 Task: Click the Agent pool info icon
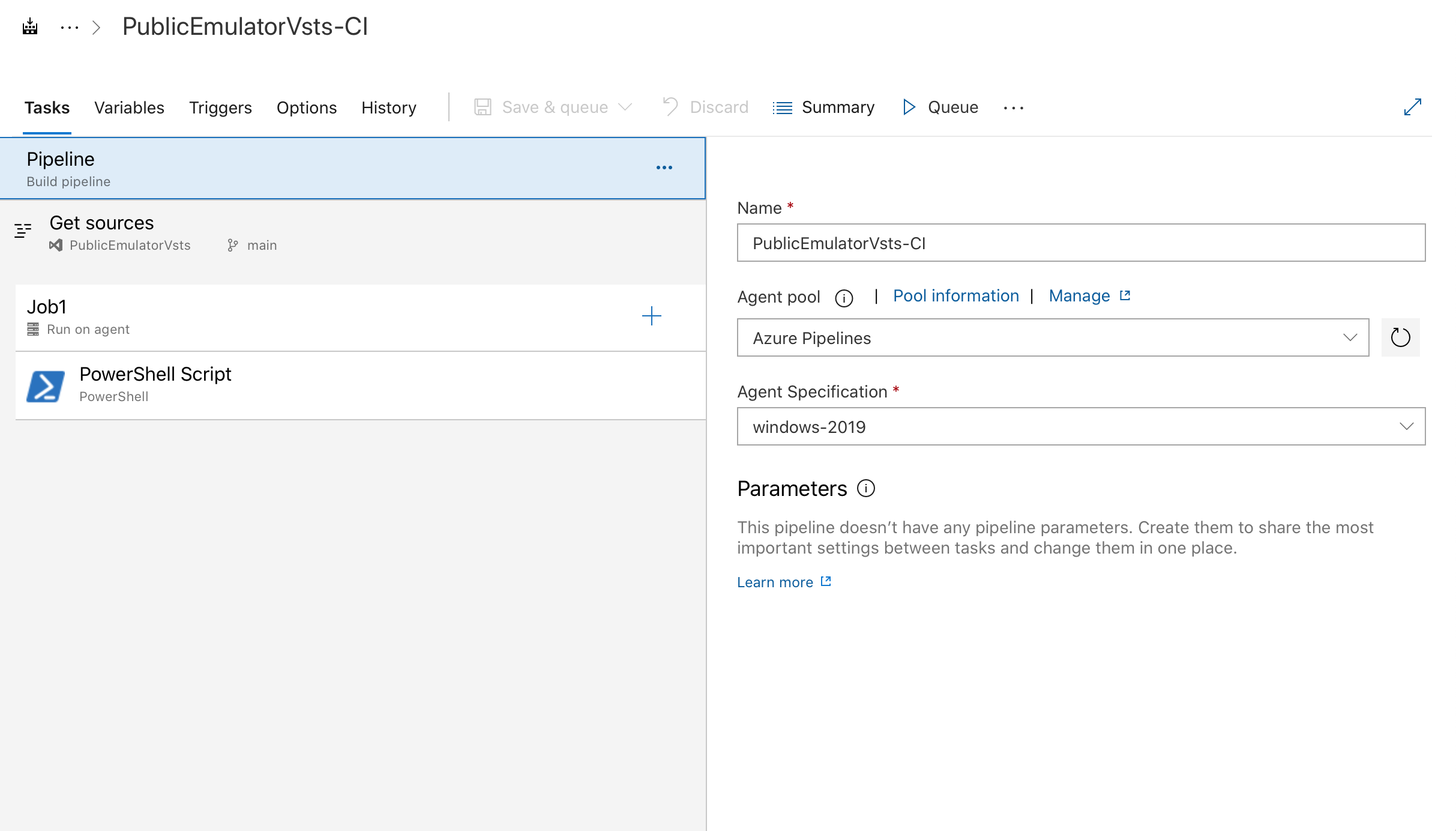click(x=844, y=297)
